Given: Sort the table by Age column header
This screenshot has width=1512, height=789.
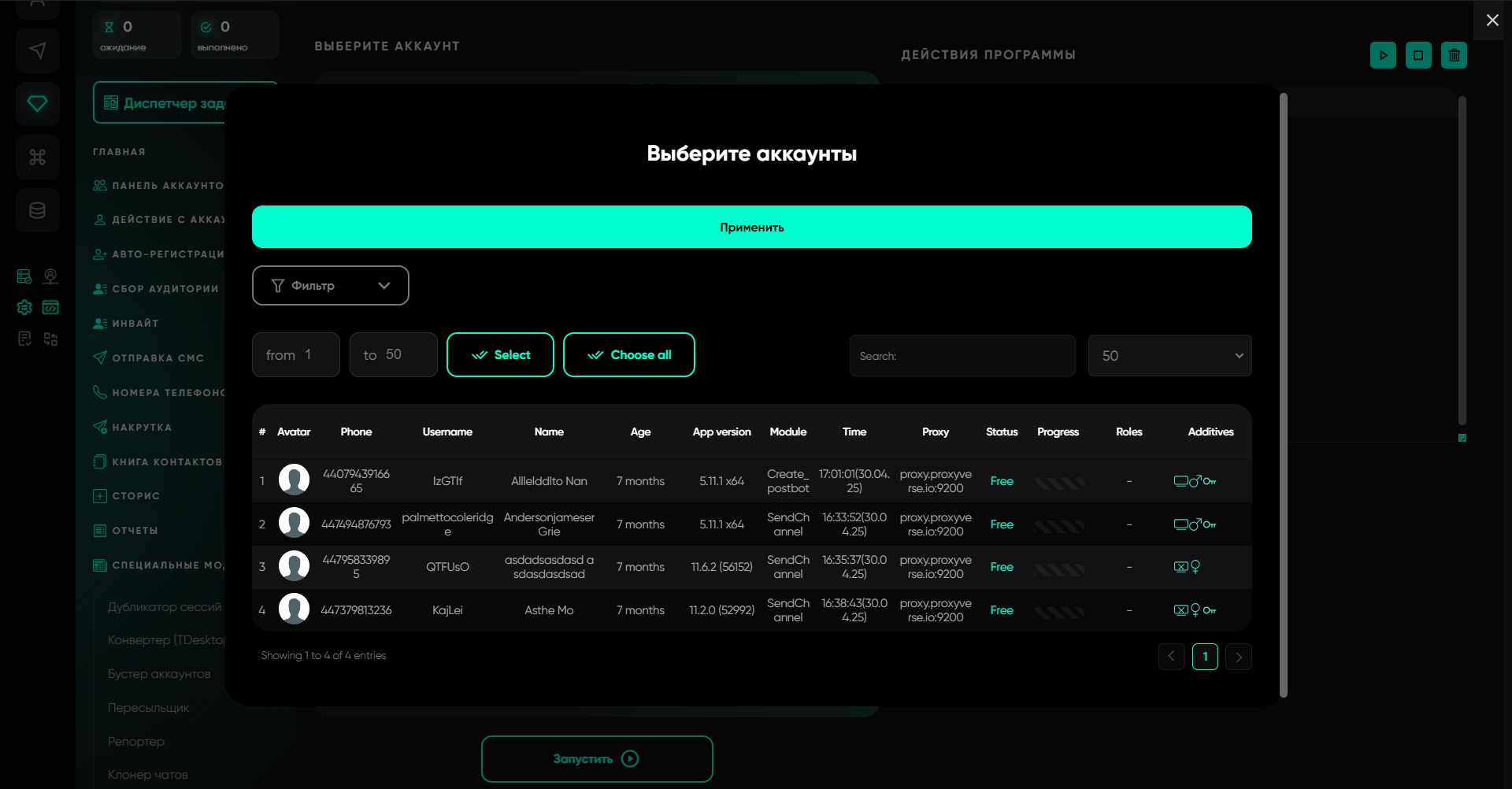Looking at the screenshot, I should (640, 432).
